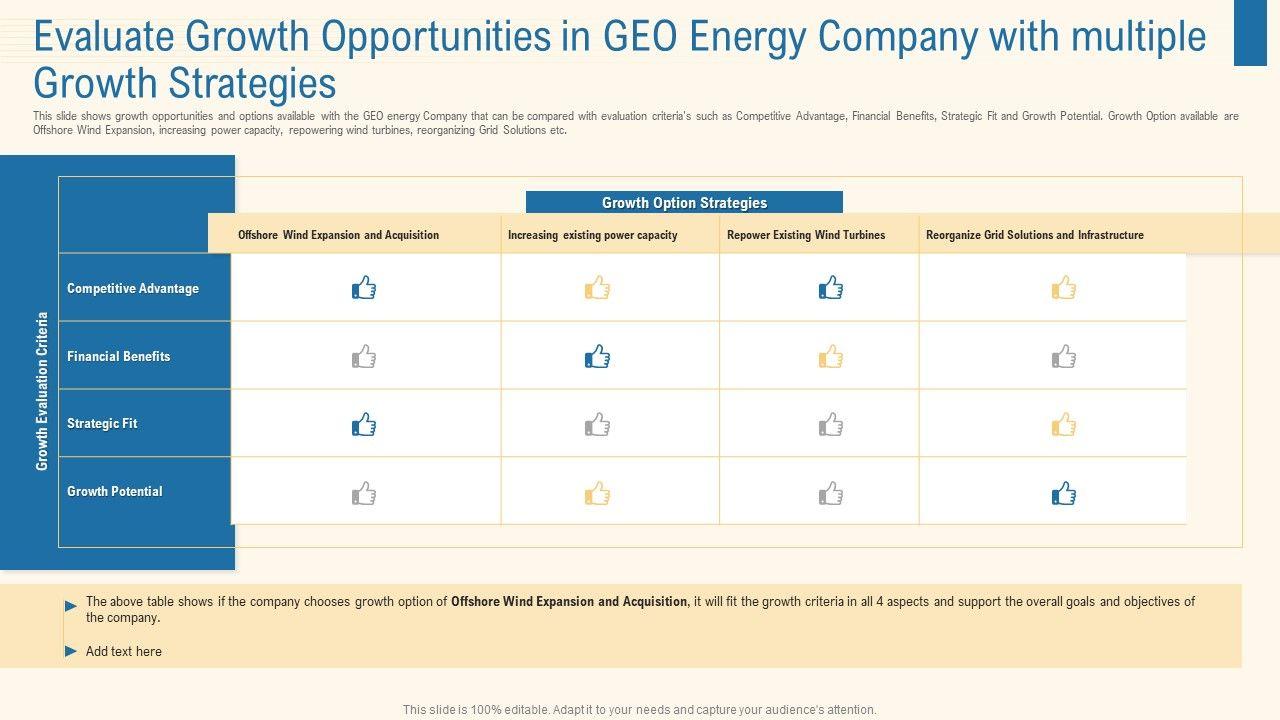Click the Competitive Advantage row label
This screenshot has width=1280, height=720.
tap(133, 288)
